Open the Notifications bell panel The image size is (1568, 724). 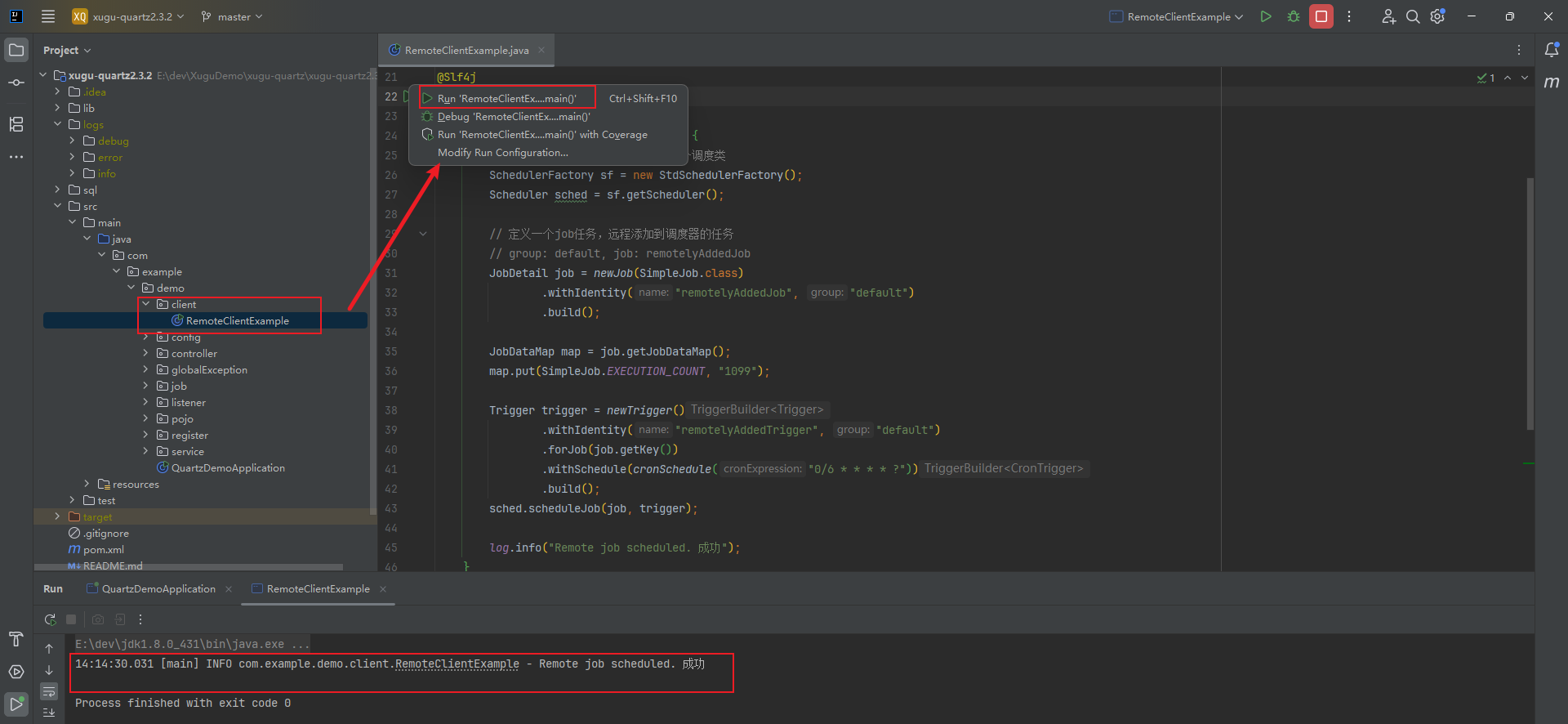[x=1552, y=50]
